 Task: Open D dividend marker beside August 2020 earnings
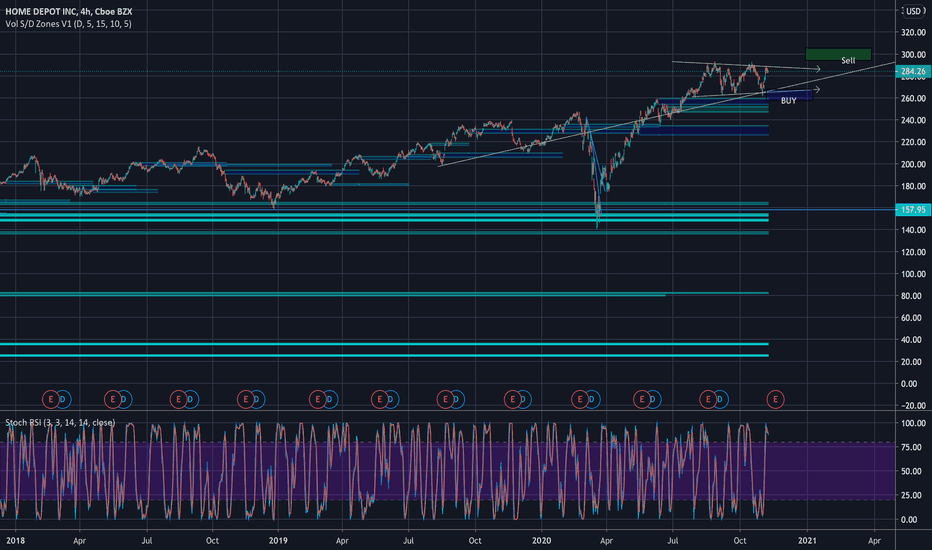click(720, 399)
